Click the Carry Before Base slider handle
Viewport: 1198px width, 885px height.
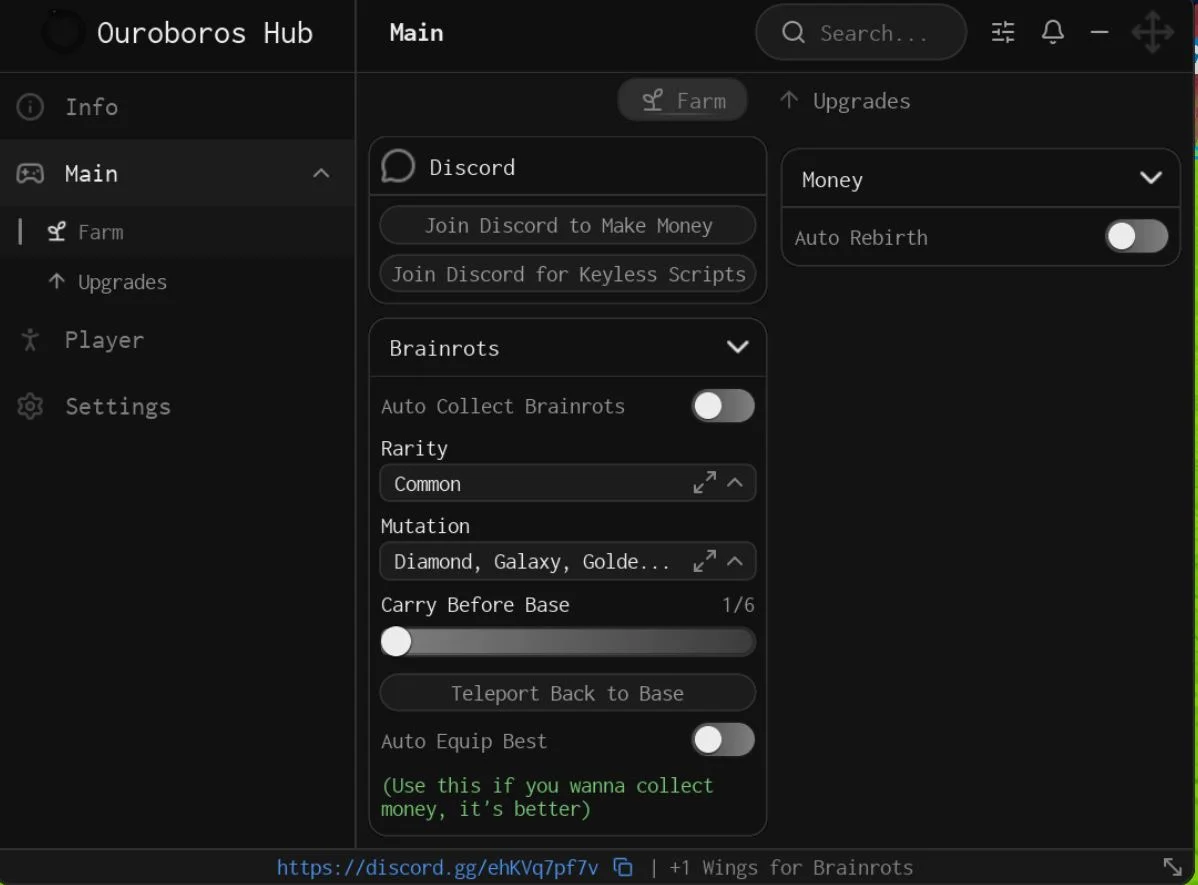(x=396, y=641)
